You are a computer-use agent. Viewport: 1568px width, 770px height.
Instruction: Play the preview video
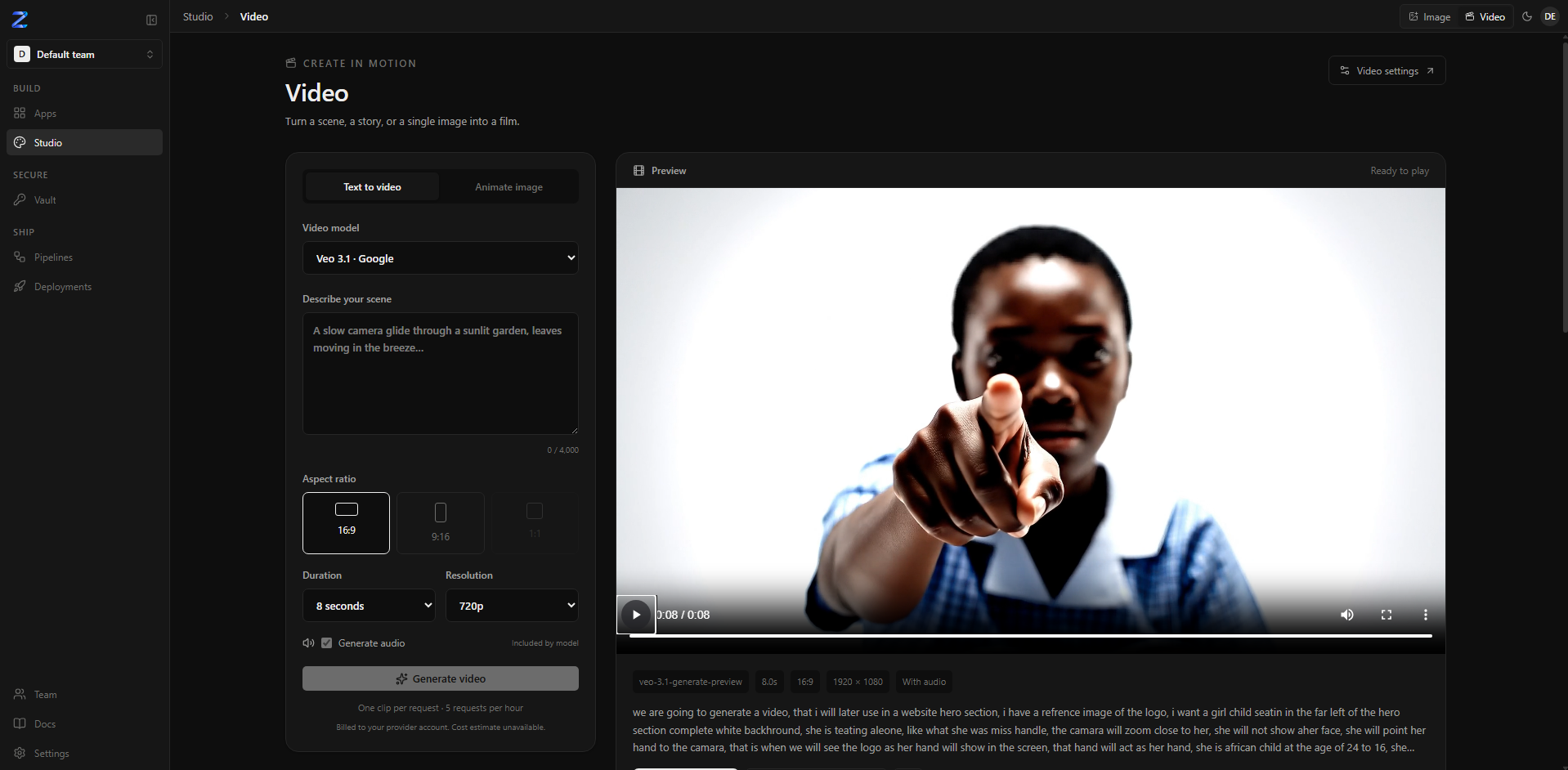[x=636, y=615]
